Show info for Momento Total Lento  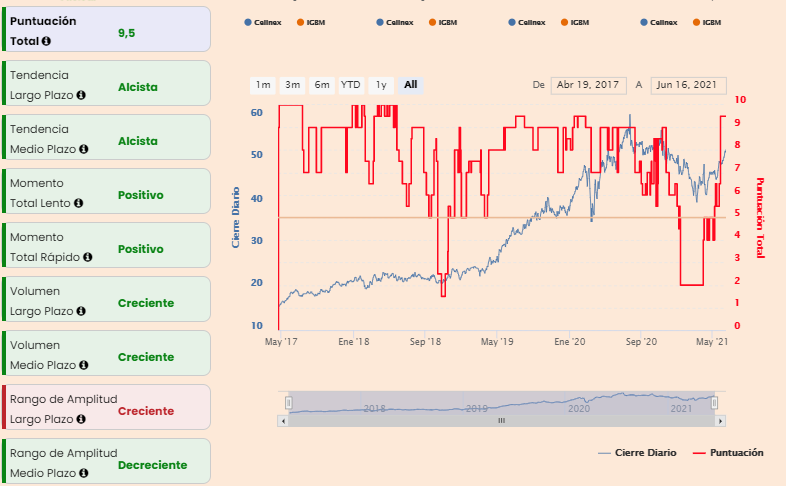click(x=78, y=203)
